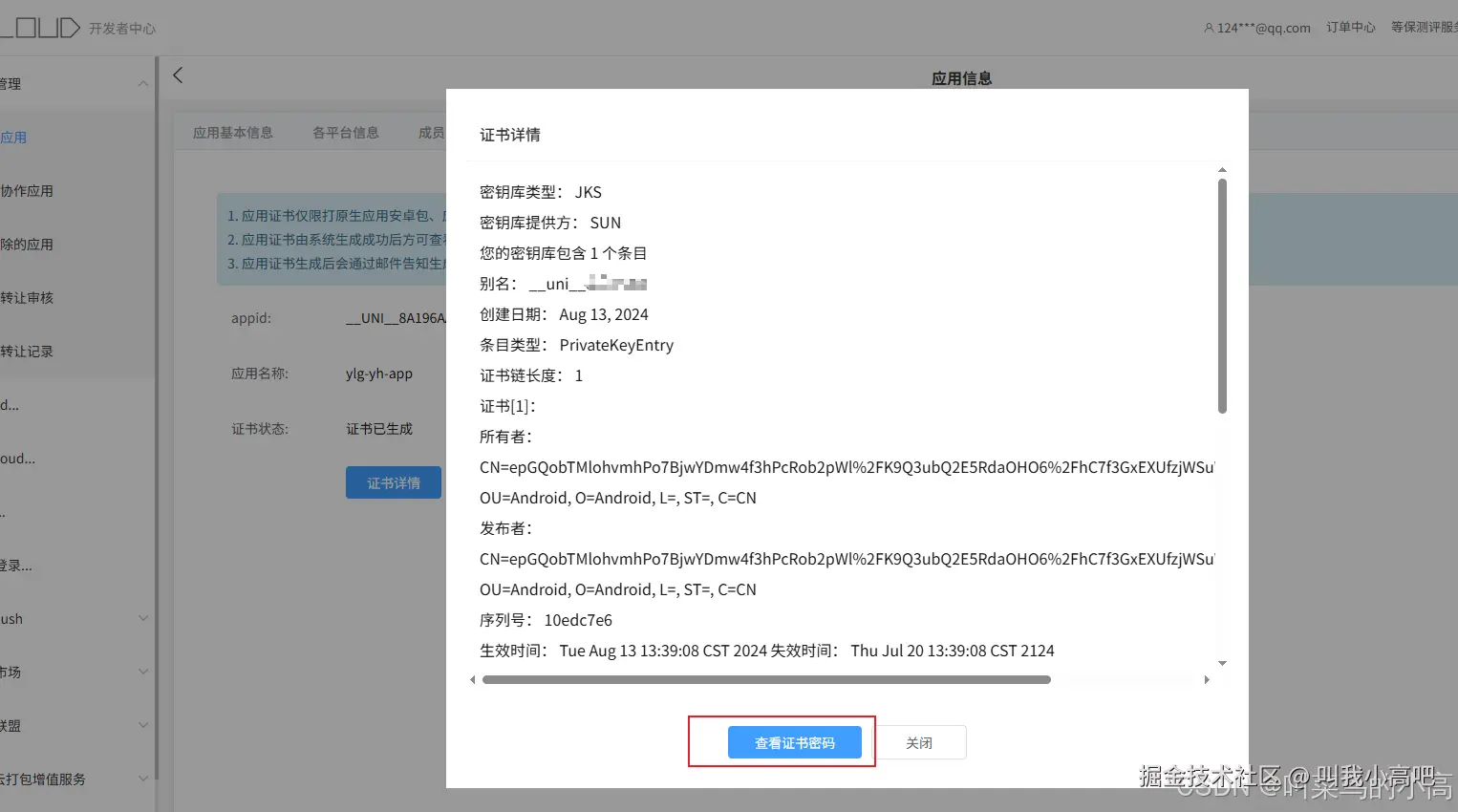Click the right arrow of the horizontal scrollbar

pyautogui.click(x=1207, y=680)
